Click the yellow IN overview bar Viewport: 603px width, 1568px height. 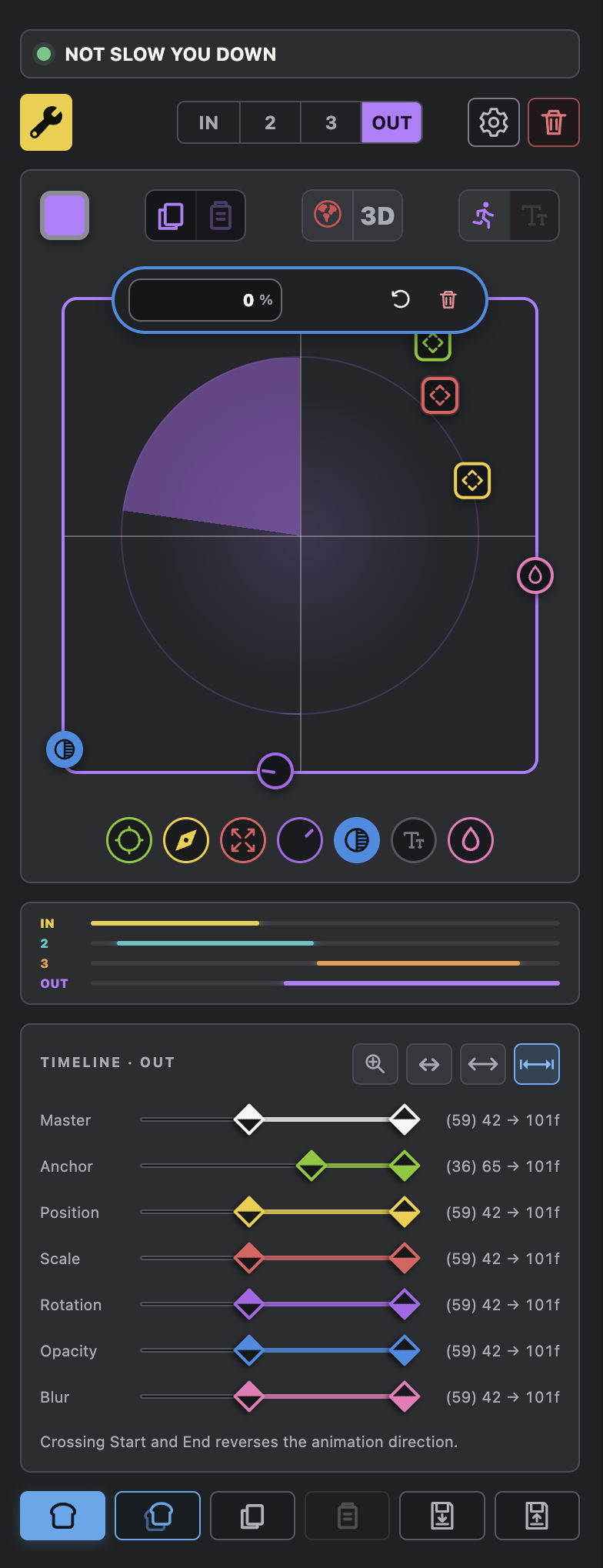175,923
